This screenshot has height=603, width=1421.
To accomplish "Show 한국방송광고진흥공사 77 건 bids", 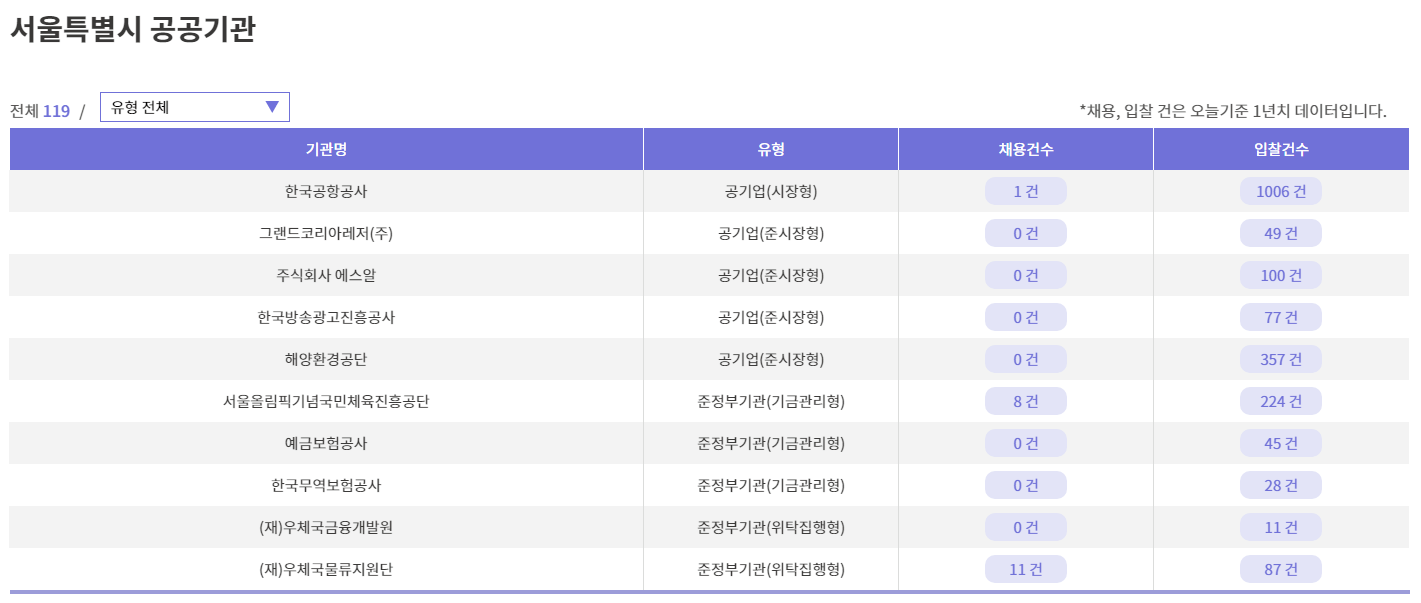I will click(1281, 317).
